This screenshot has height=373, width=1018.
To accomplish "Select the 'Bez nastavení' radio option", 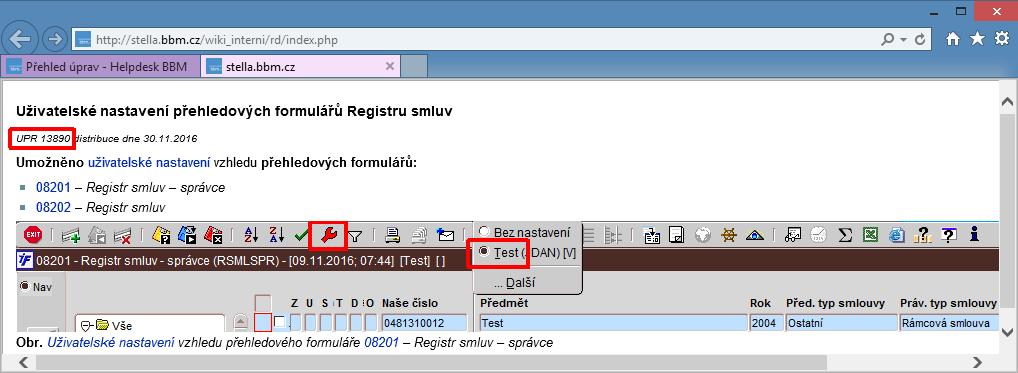I will tap(484, 232).
